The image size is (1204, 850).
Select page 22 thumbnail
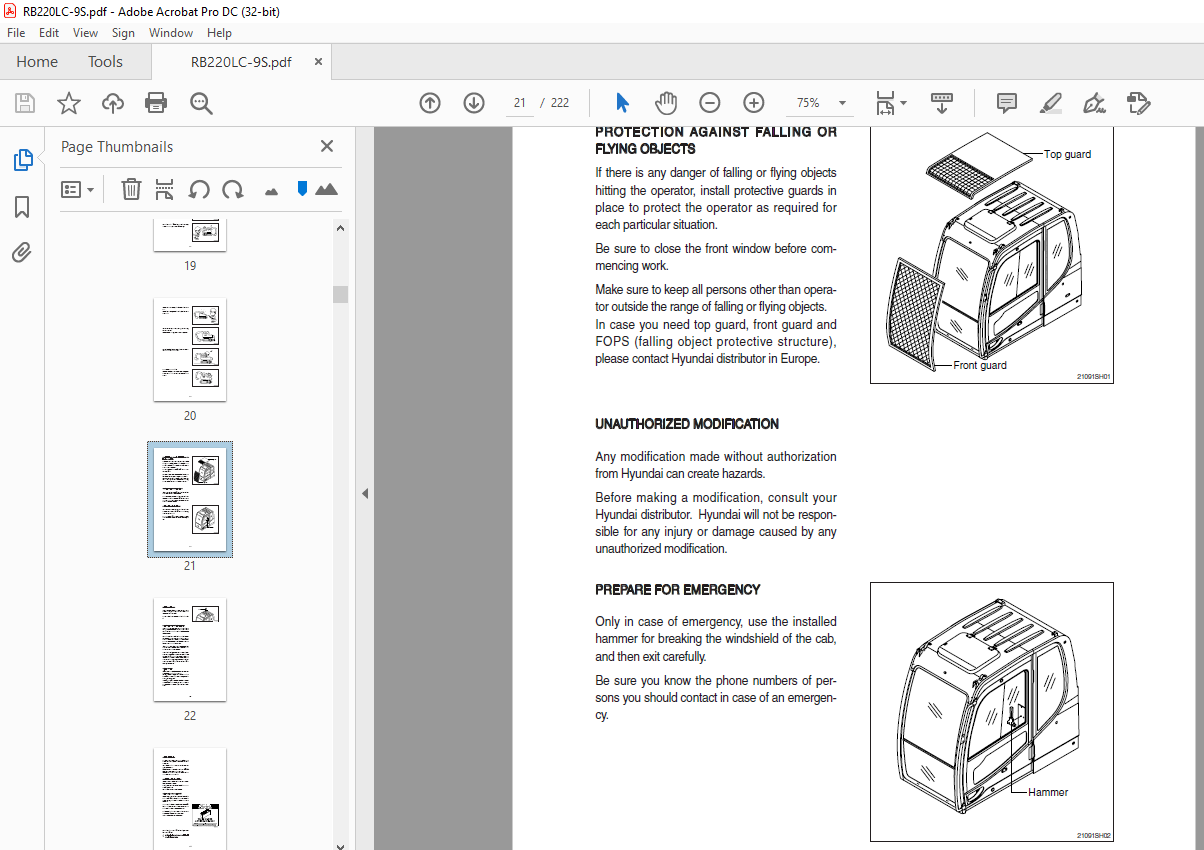190,650
